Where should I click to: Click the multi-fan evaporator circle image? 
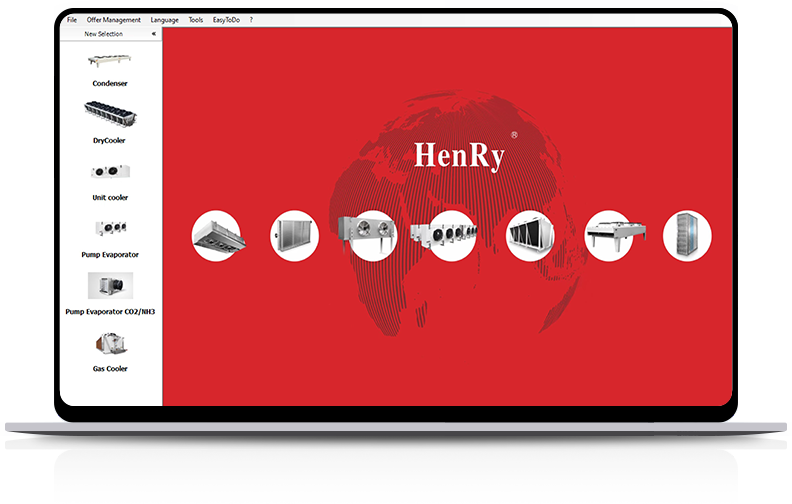click(x=444, y=236)
